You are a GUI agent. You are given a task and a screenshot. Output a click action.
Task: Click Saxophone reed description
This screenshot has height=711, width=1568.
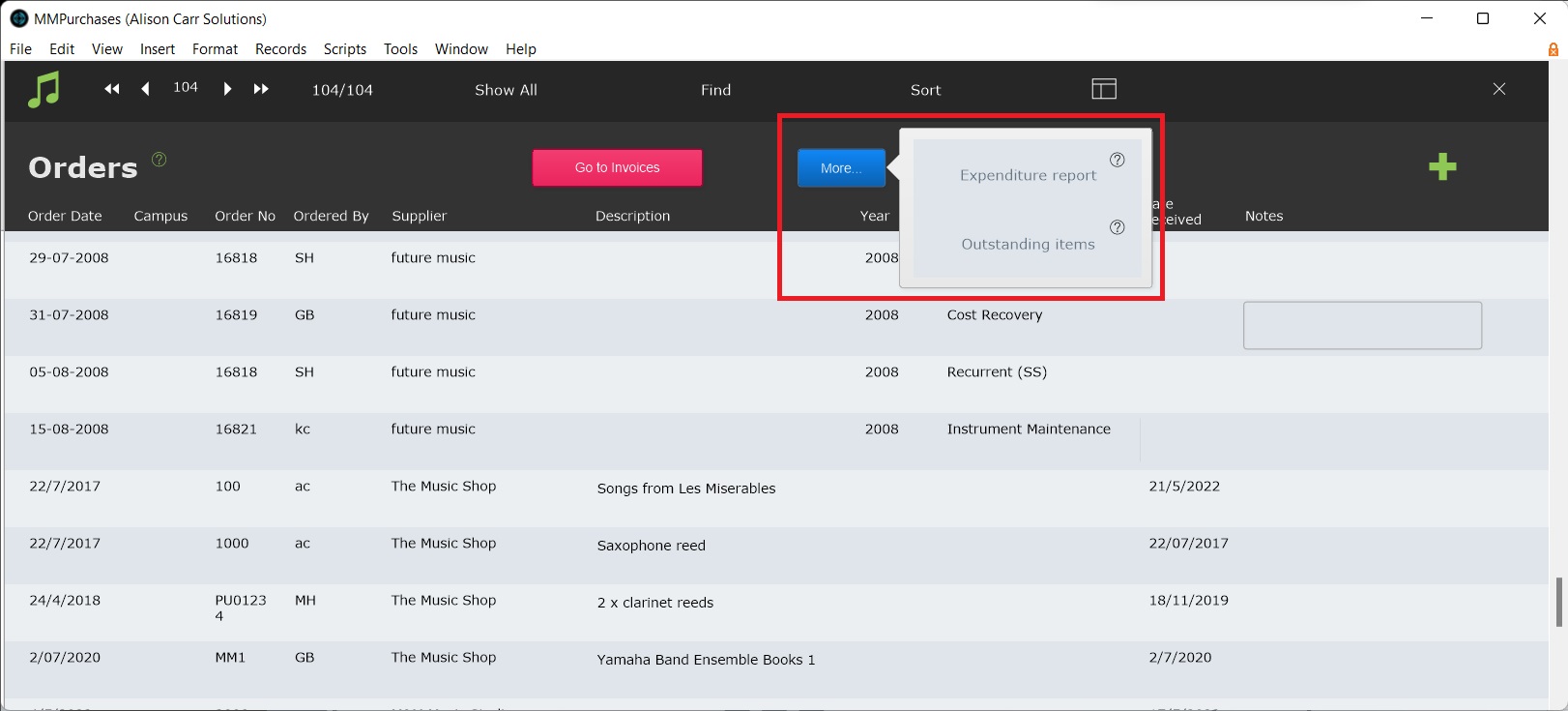[652, 546]
